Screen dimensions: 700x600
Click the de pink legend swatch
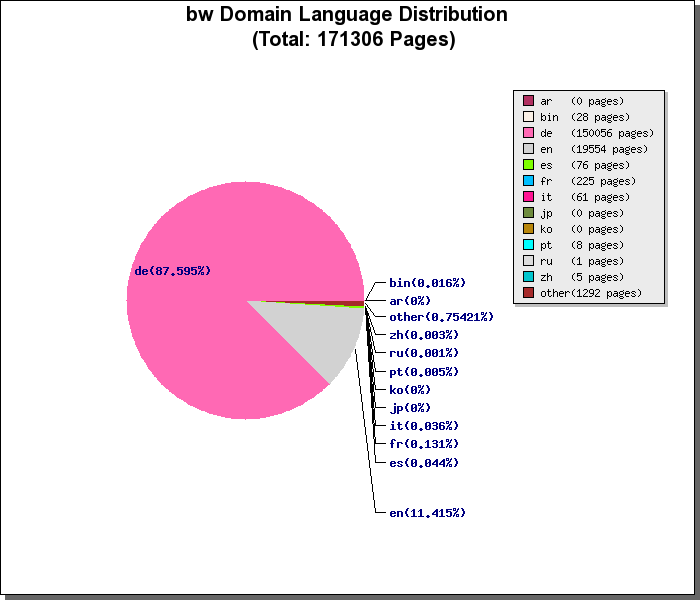[x=528, y=133]
